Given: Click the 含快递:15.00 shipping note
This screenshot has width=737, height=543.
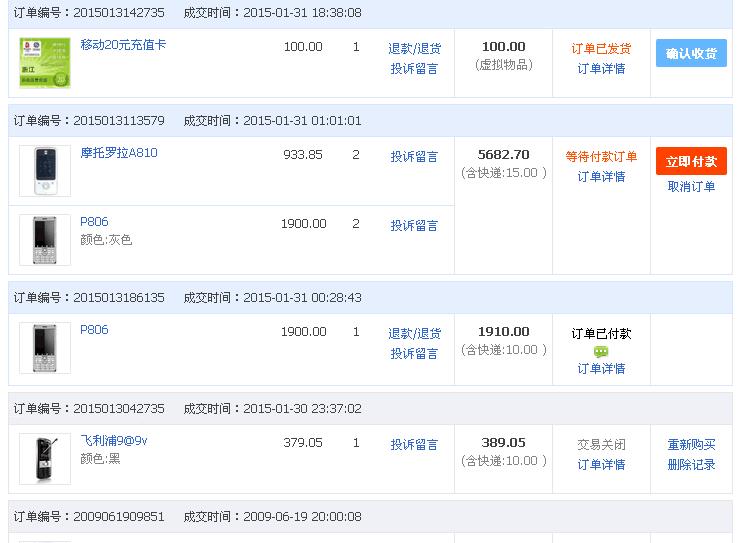Looking at the screenshot, I should (x=503, y=173).
